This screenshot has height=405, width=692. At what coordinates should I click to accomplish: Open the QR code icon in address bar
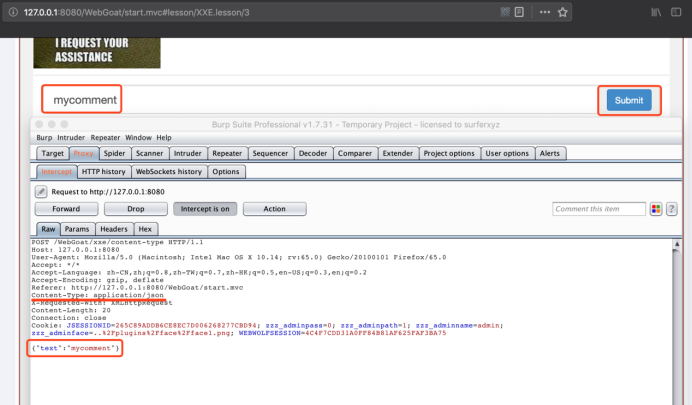505,12
